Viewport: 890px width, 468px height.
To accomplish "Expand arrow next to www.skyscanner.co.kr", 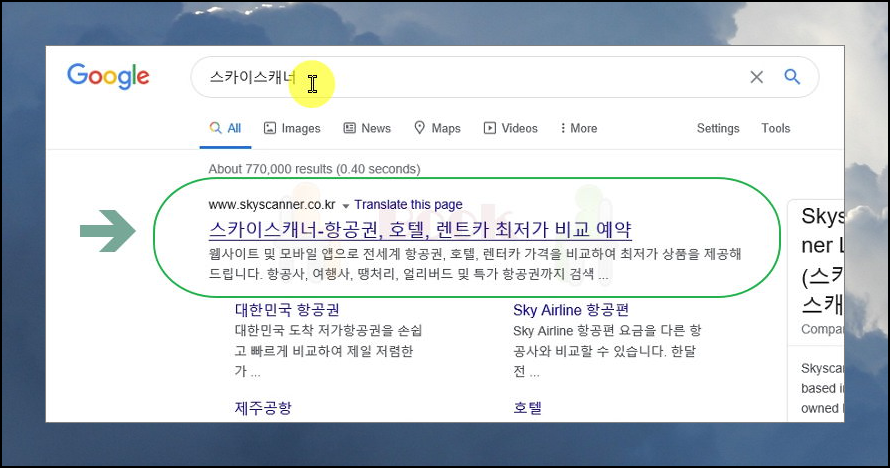I will coord(346,206).
